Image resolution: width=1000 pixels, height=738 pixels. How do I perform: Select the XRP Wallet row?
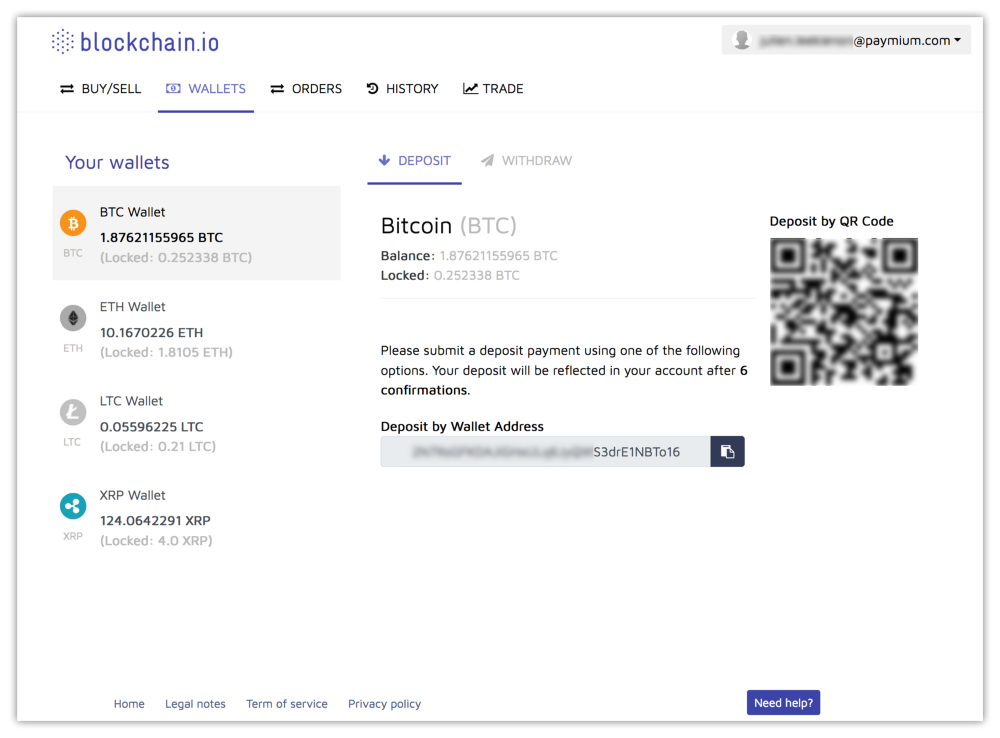coord(196,517)
